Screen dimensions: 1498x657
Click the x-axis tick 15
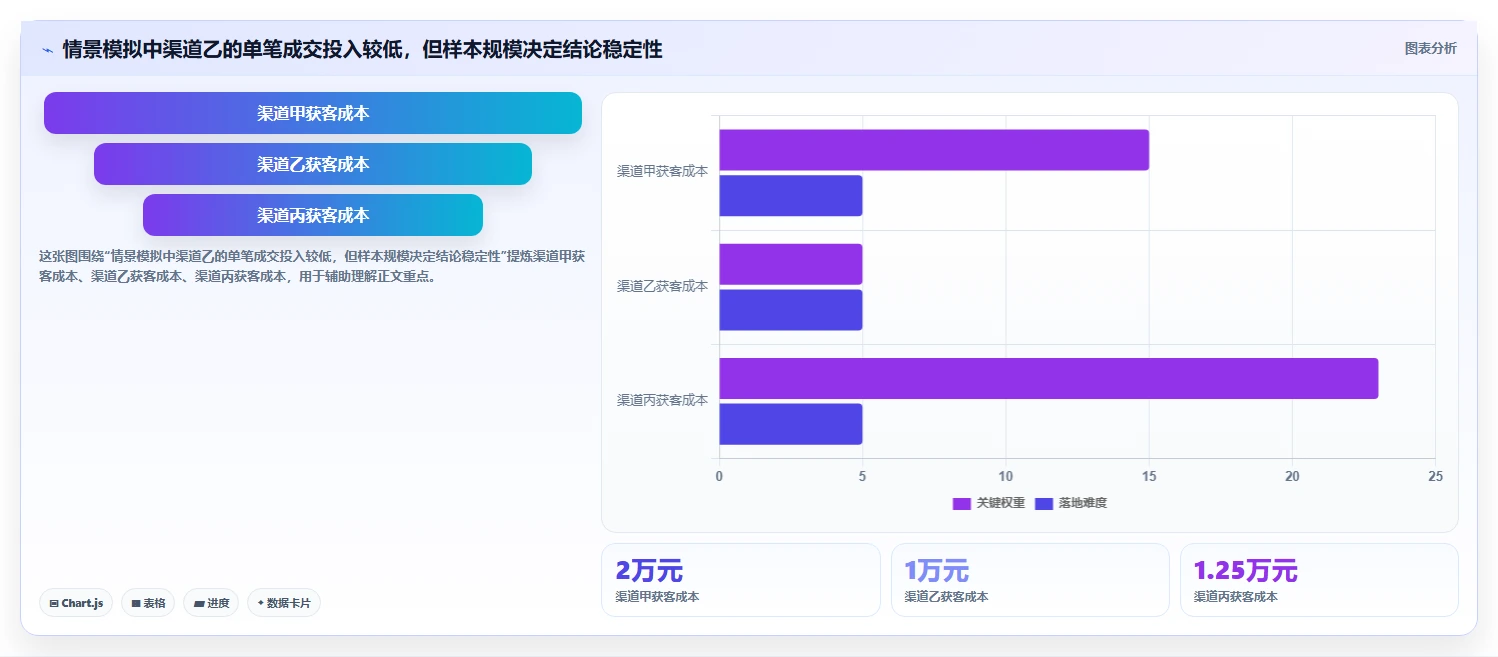tap(1149, 477)
